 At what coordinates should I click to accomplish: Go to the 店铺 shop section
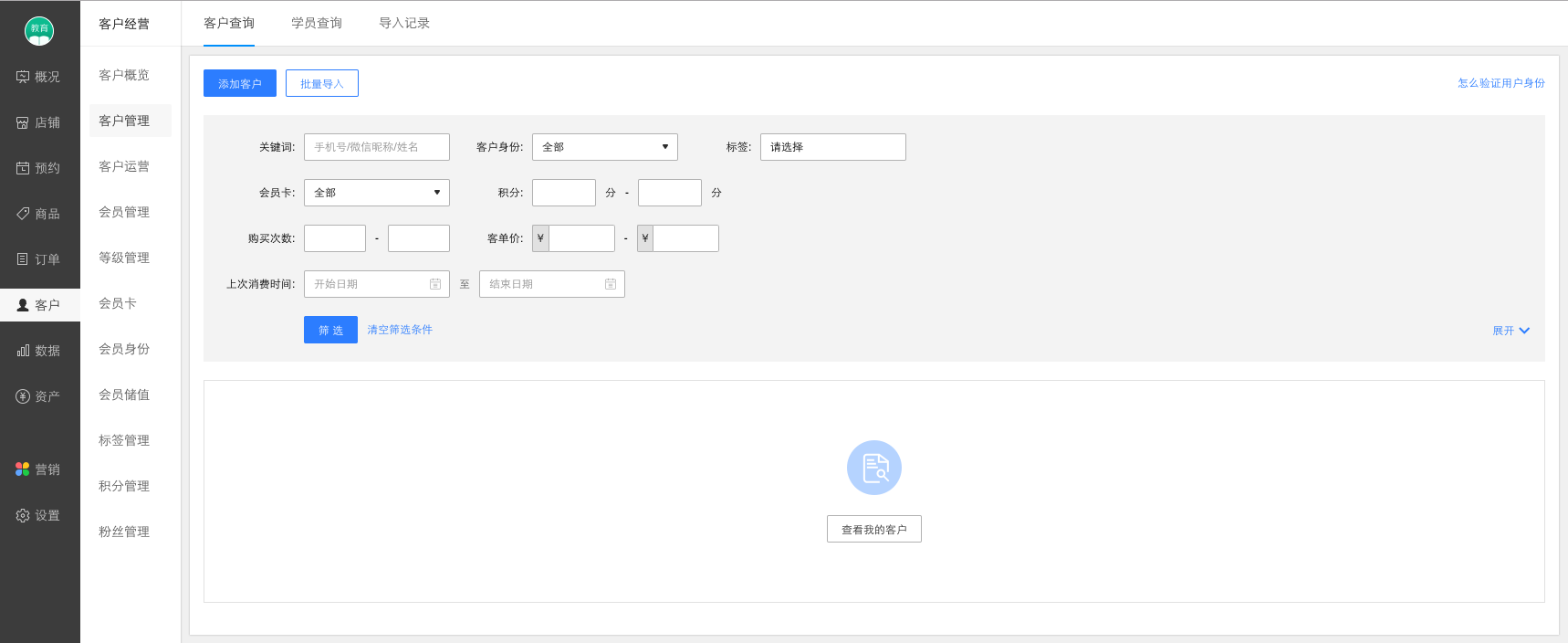tap(38, 122)
